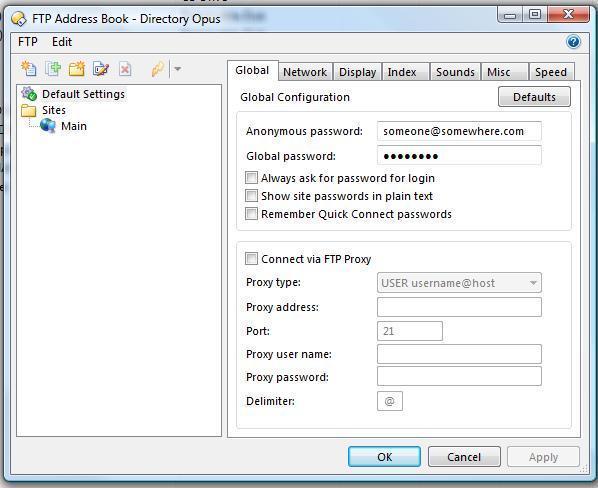
Task: Expand the connect button dropdown arrow
Action: [177, 69]
